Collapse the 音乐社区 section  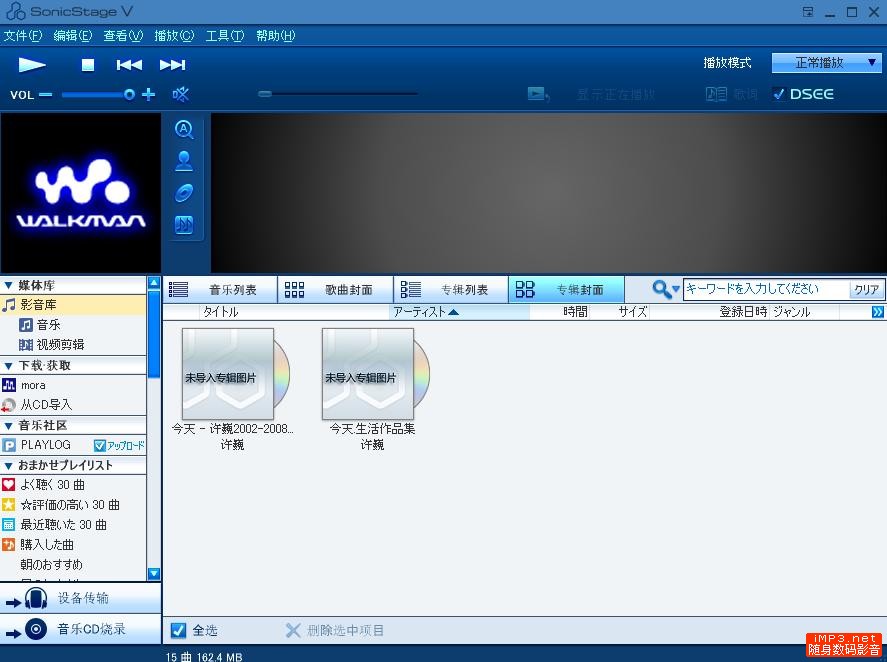tap(8, 425)
